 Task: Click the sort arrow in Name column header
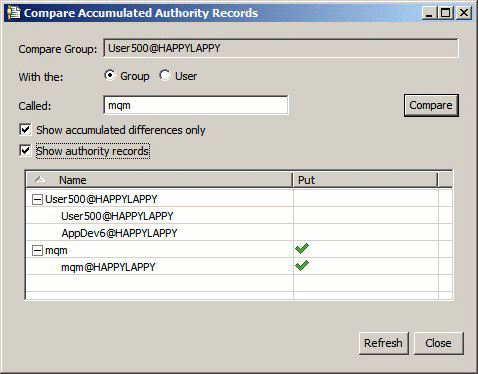(x=40, y=179)
